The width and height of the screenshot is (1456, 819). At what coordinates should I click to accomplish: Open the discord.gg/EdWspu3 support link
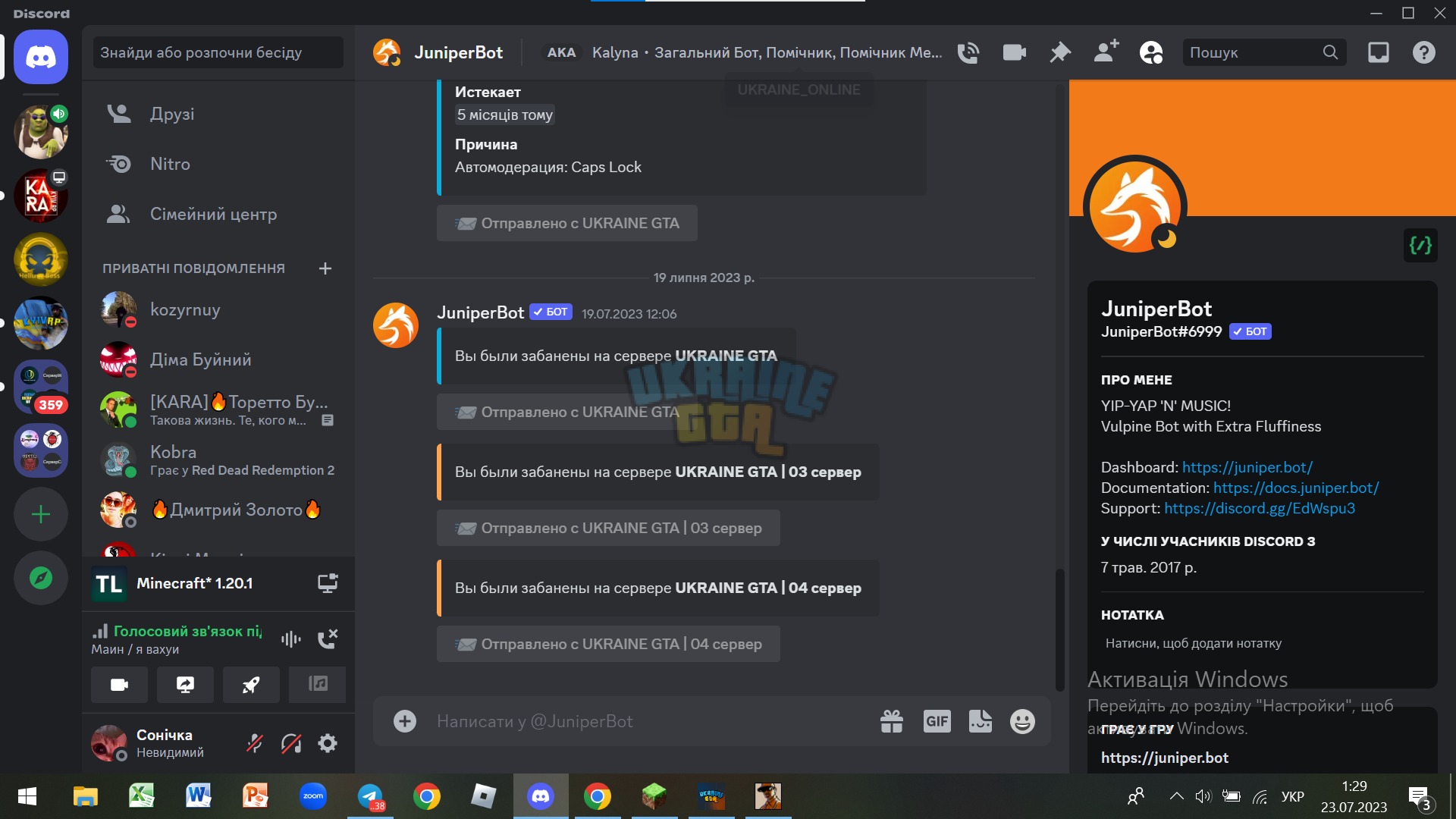[x=1260, y=508]
